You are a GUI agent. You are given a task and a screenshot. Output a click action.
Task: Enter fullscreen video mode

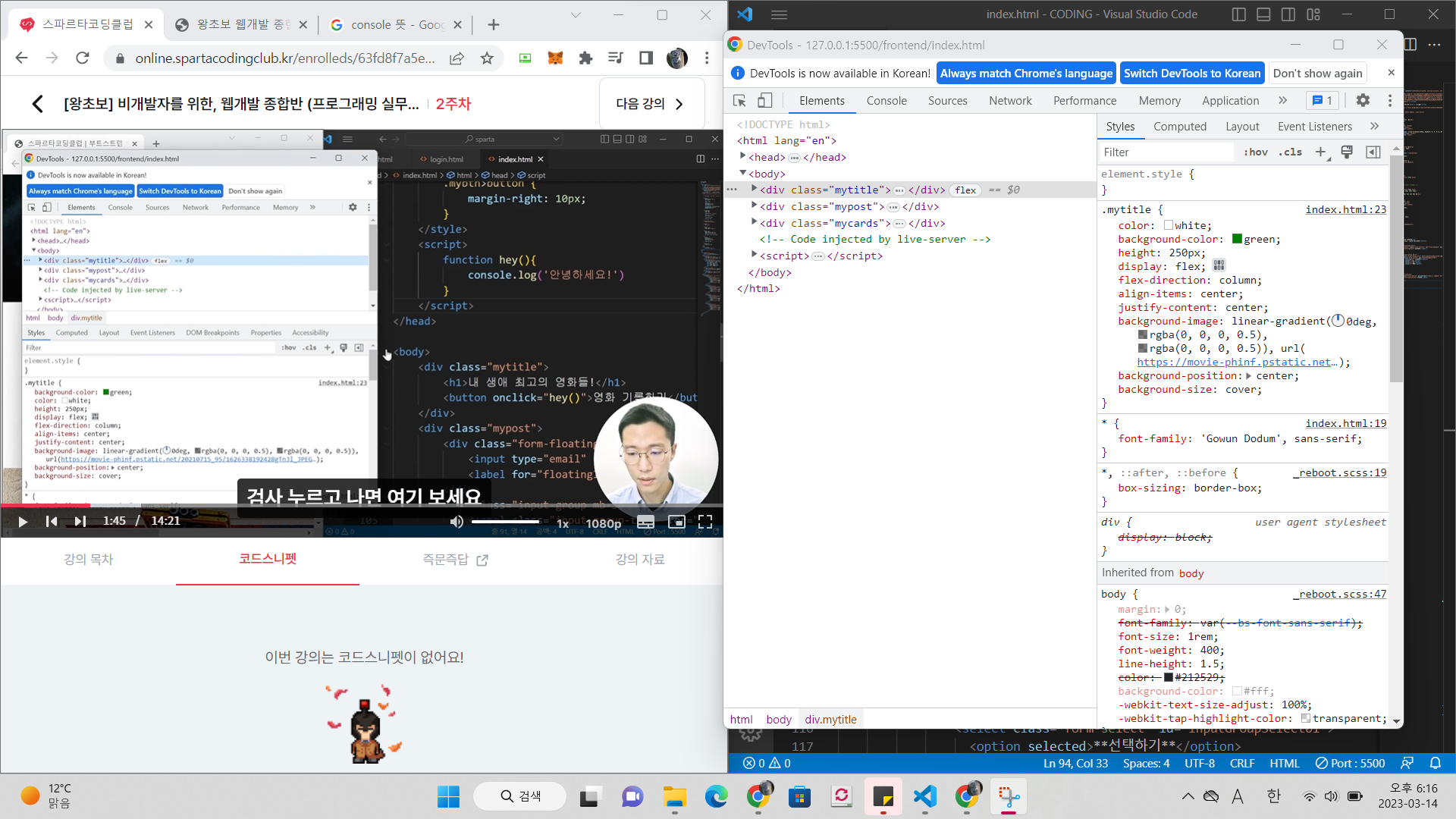pyautogui.click(x=705, y=522)
